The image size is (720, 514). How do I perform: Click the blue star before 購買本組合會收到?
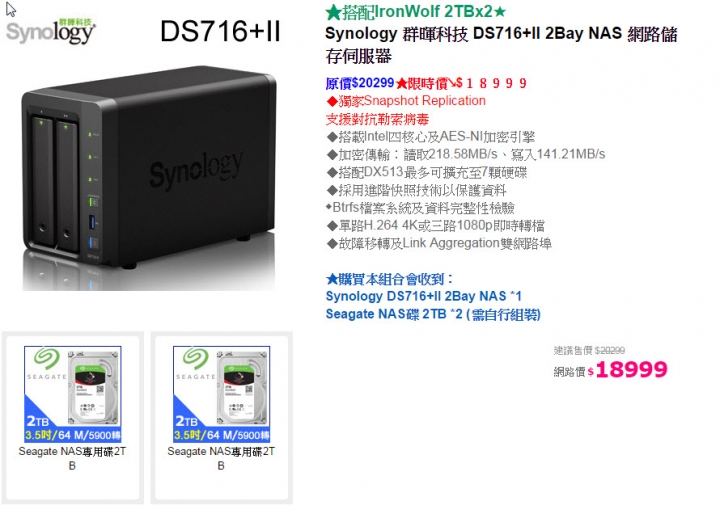pyautogui.click(x=332, y=279)
